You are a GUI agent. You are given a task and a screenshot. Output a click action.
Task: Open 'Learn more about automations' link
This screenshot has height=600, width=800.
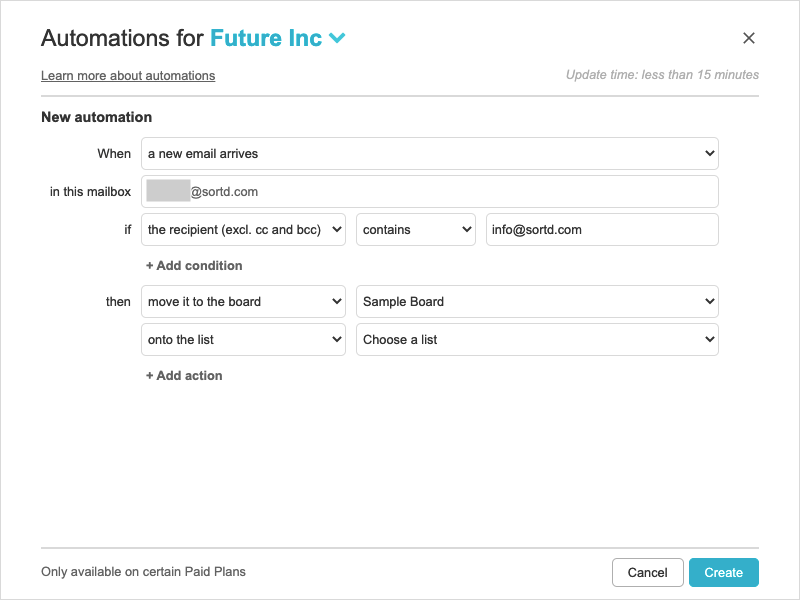coord(128,76)
